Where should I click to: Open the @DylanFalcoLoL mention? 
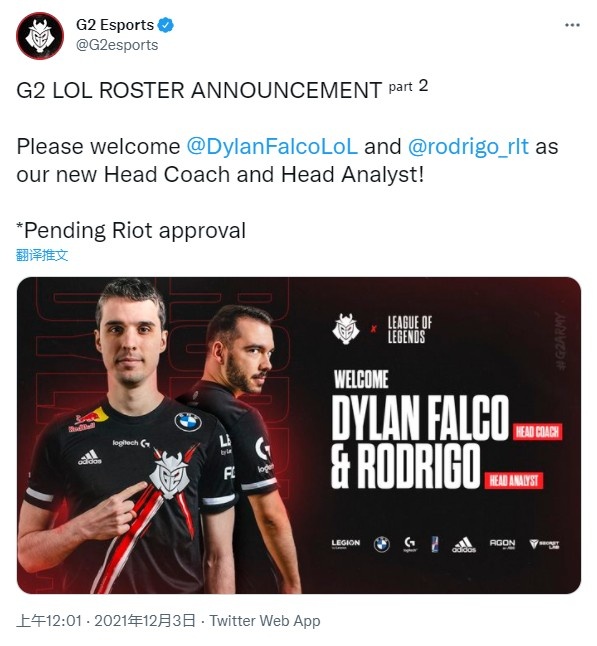click(272, 147)
